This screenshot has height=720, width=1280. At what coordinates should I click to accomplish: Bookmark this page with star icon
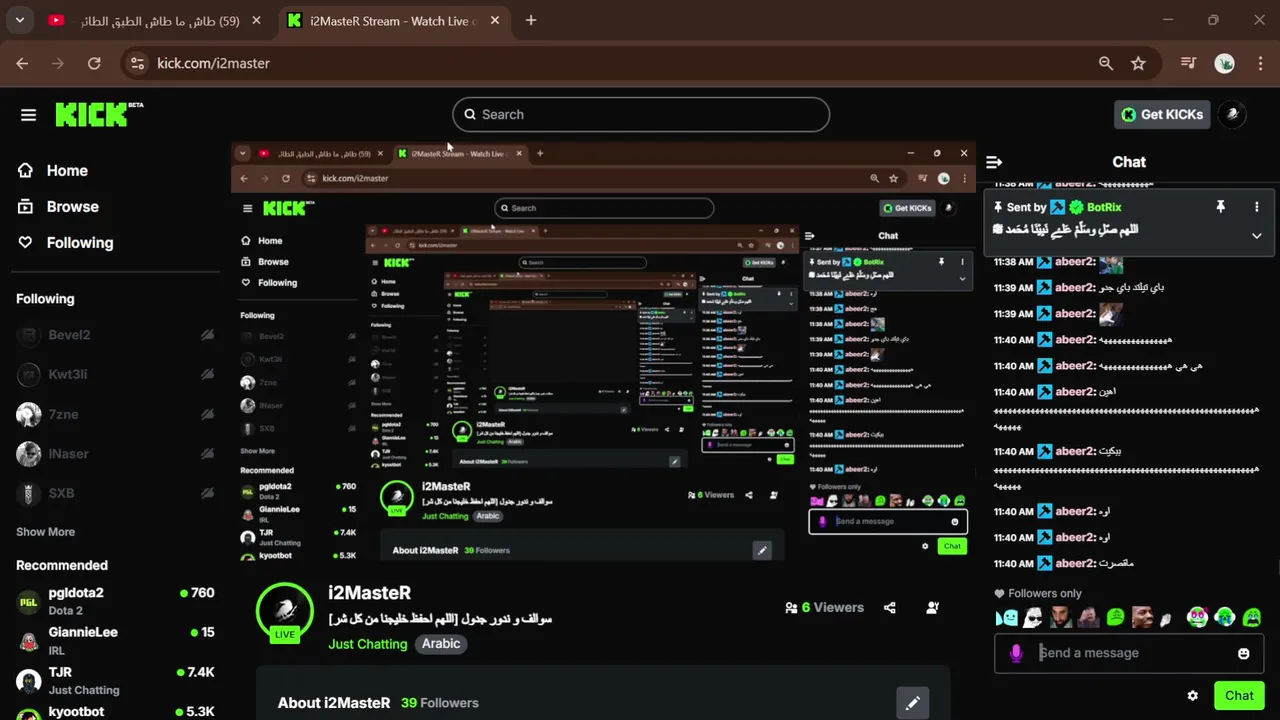pos(1138,63)
